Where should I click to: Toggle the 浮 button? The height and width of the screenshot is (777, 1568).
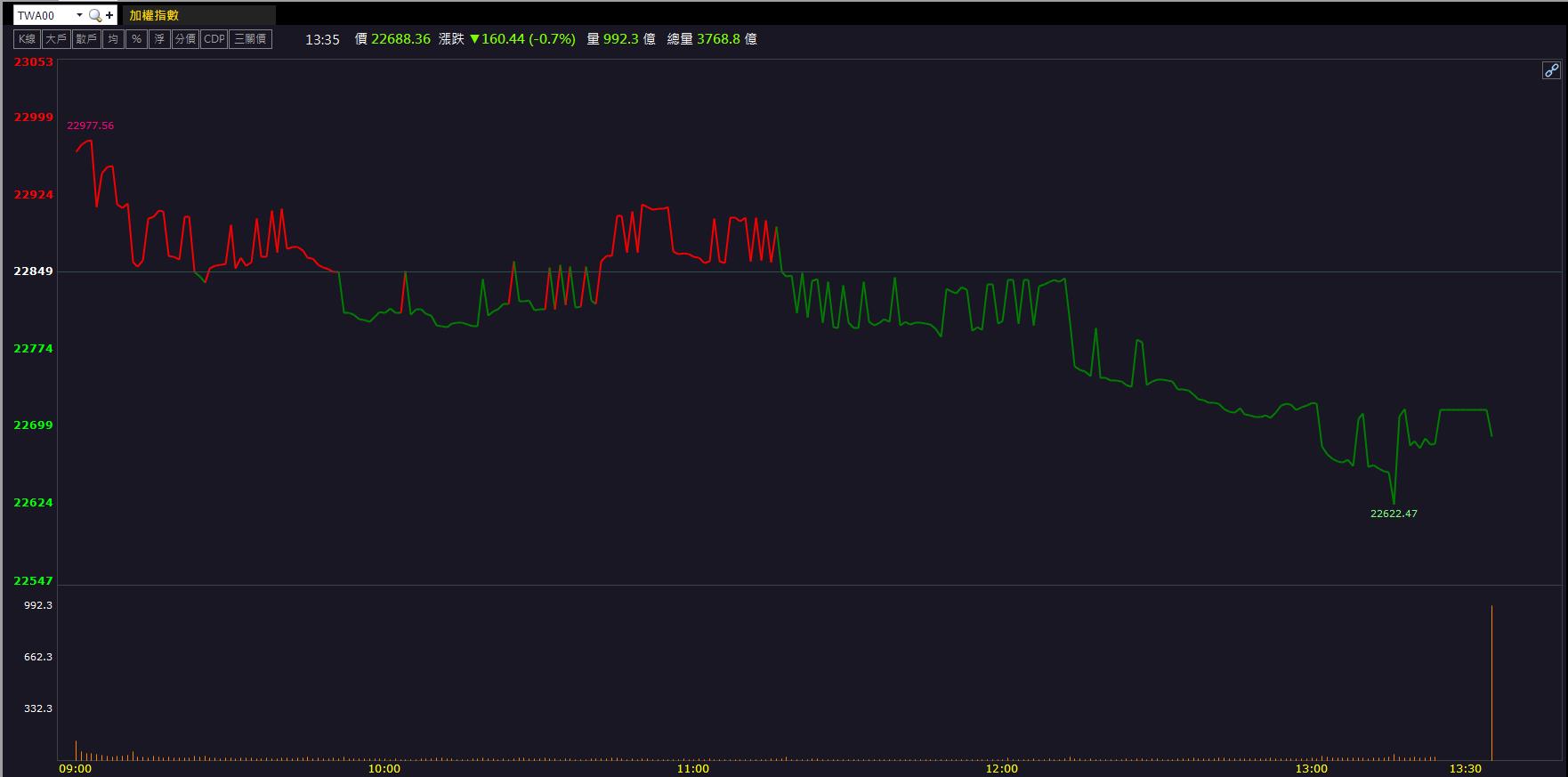pos(159,39)
